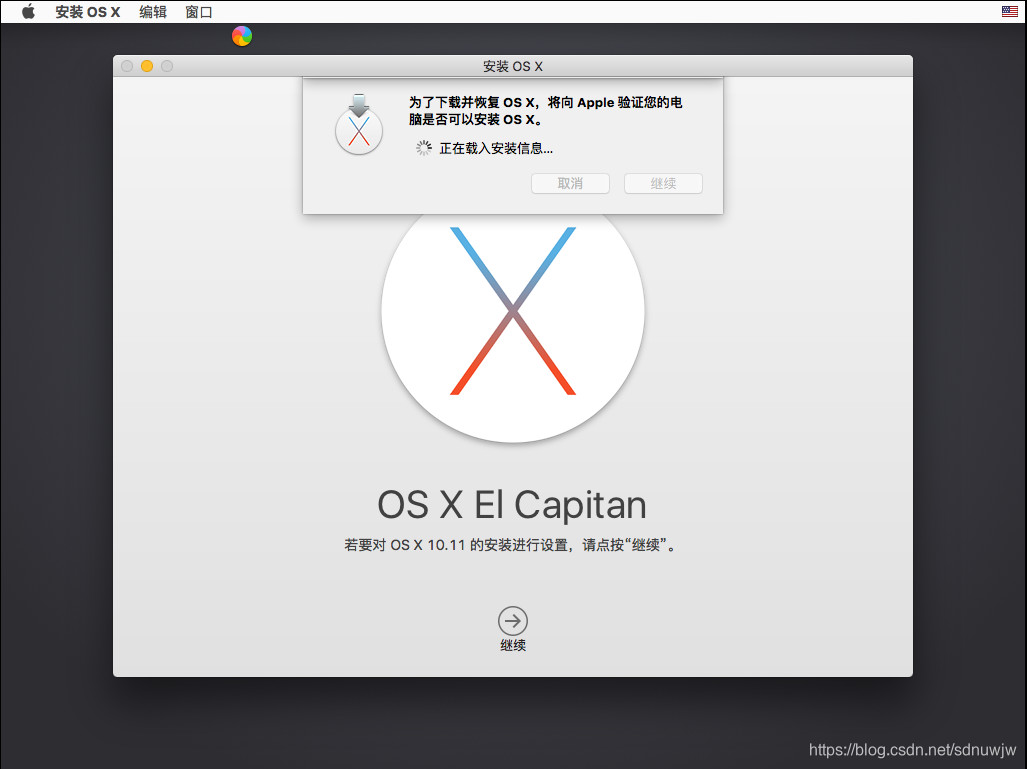Click the loading spinner next to 正在载入安装信息
1027x769 pixels.
tap(424, 148)
